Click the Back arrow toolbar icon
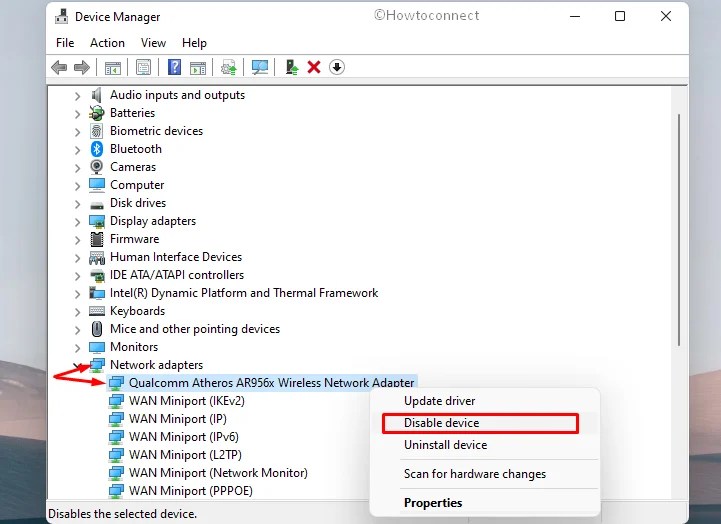This screenshot has height=524, width=721. click(59, 68)
